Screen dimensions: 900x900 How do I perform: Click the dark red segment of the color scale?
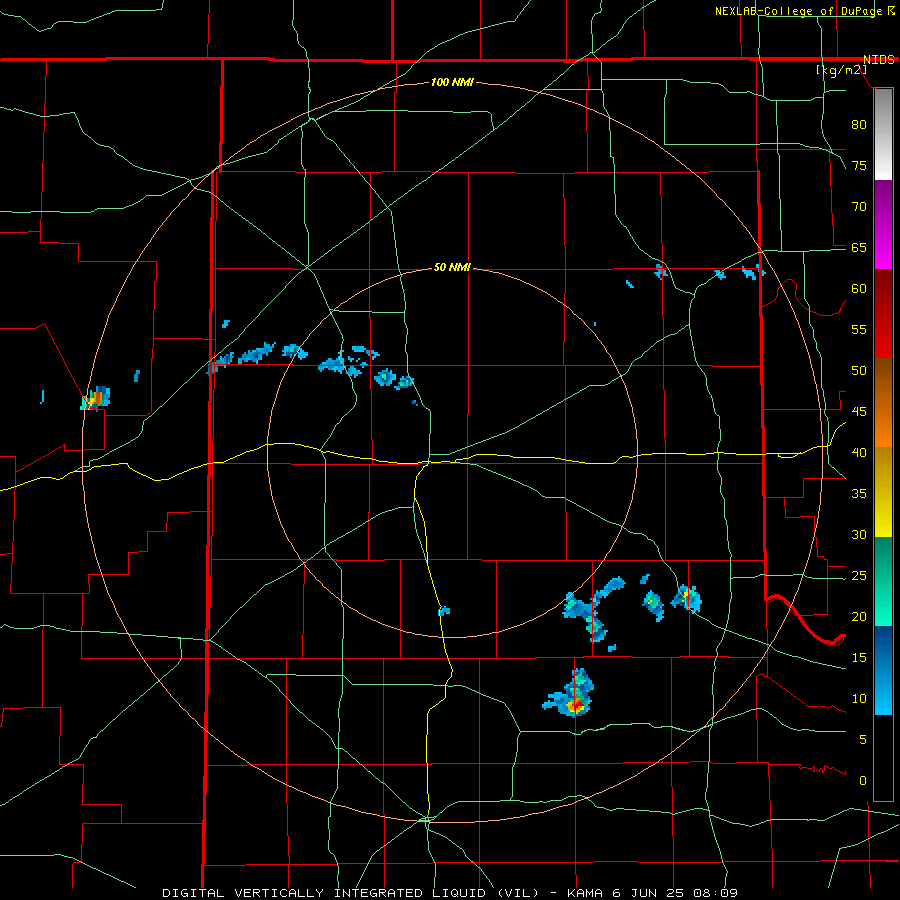pyautogui.click(x=883, y=313)
